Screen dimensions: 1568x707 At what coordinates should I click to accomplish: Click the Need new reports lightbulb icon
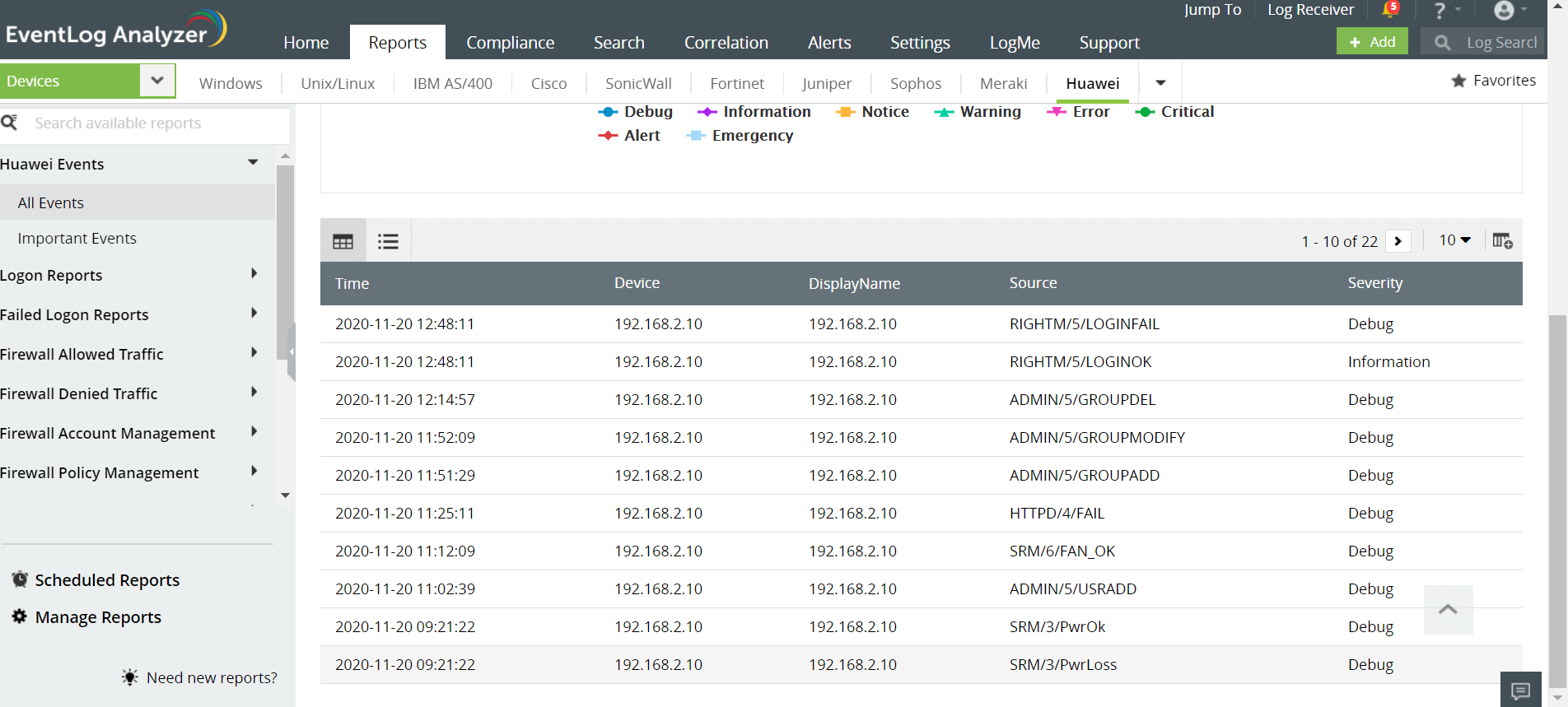pyautogui.click(x=129, y=677)
